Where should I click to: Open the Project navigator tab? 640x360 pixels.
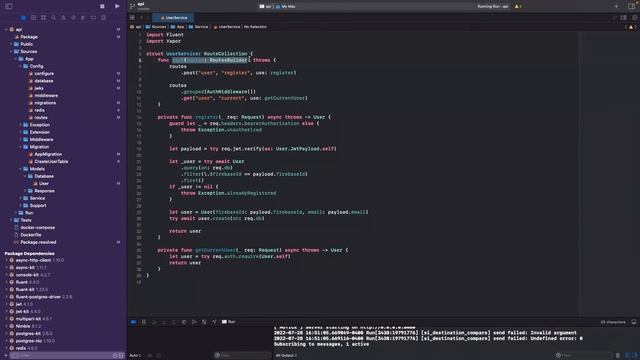tap(24, 18)
